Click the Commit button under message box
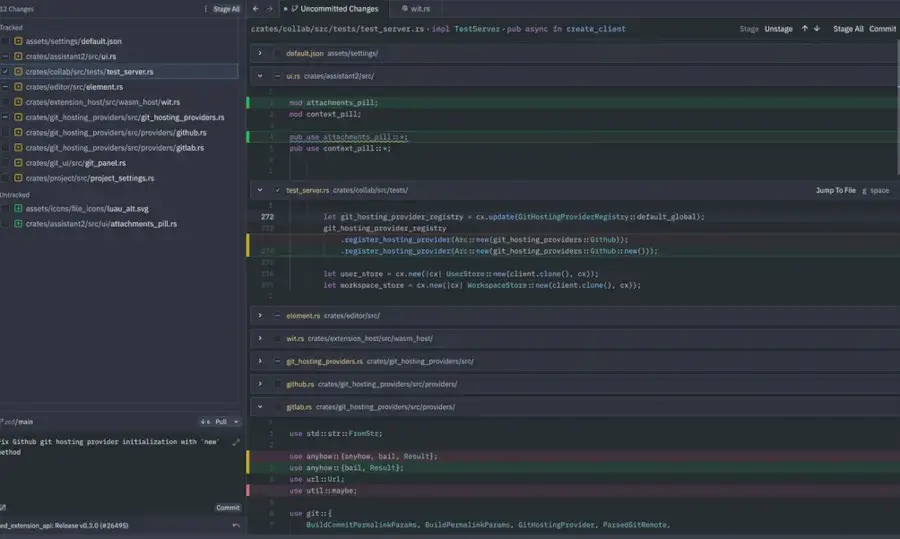The width and height of the screenshot is (900, 539). click(x=228, y=507)
